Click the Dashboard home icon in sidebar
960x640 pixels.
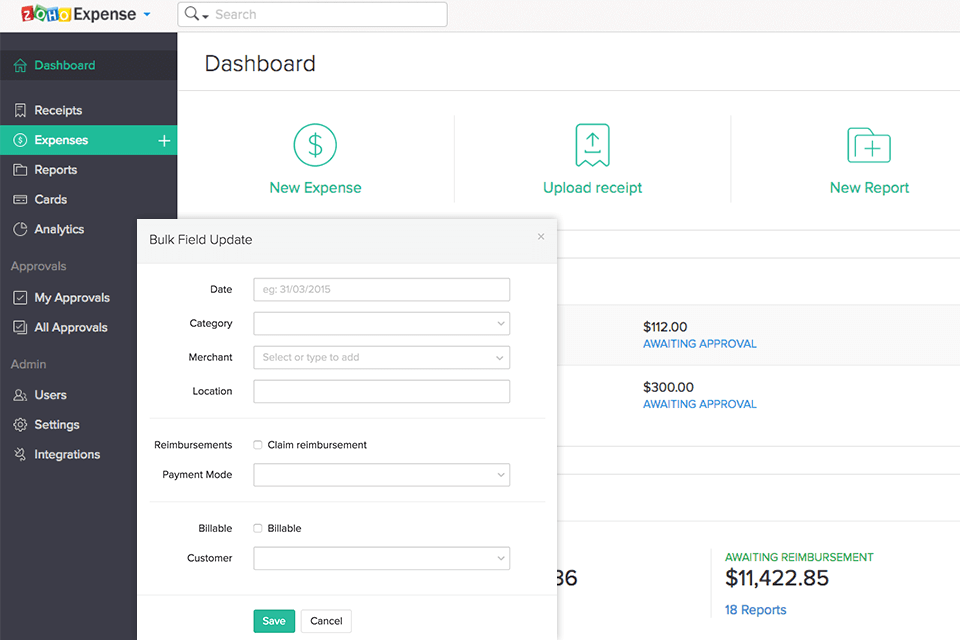tap(20, 66)
